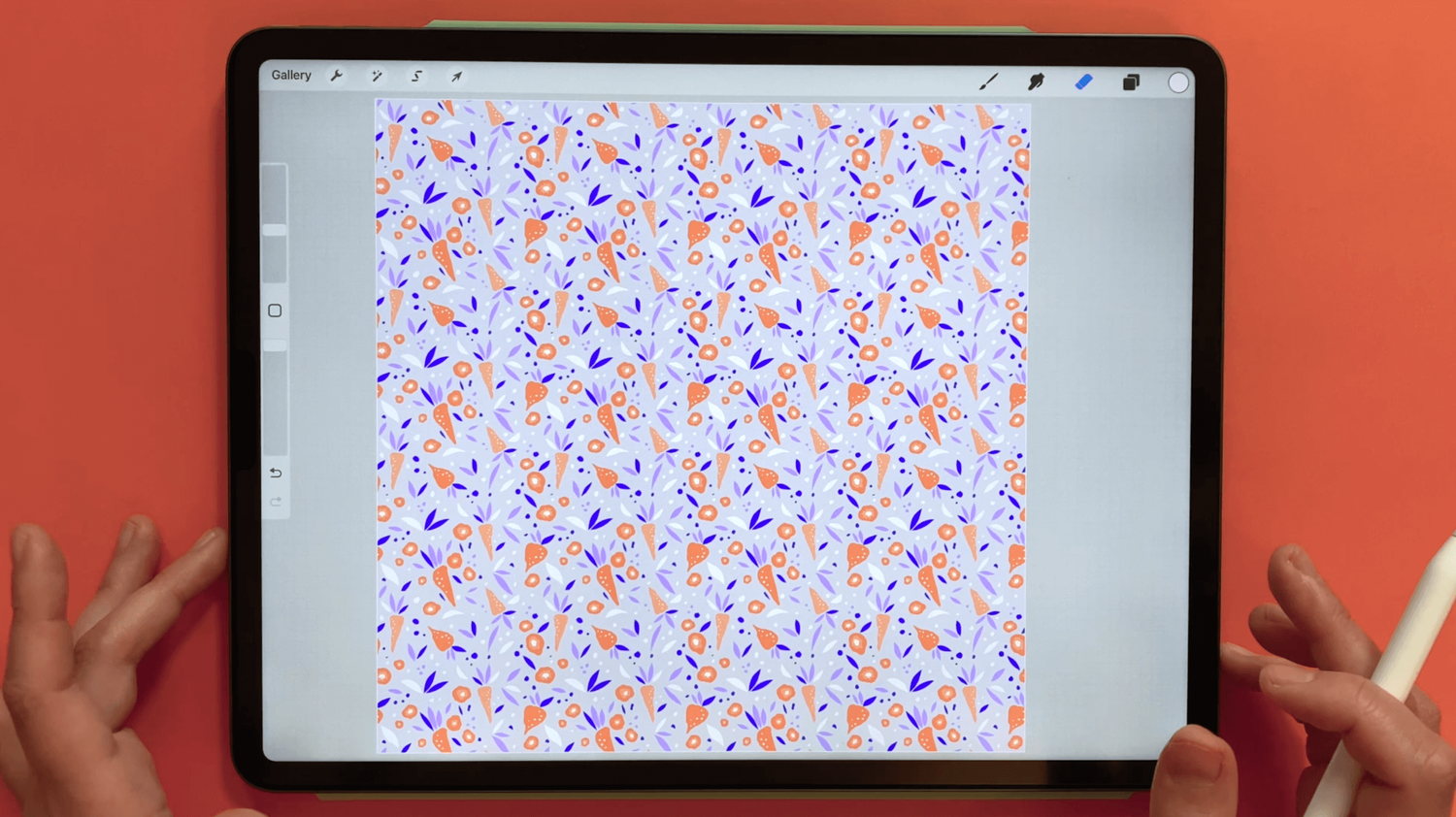Choose the Smudge tool

point(1036,82)
